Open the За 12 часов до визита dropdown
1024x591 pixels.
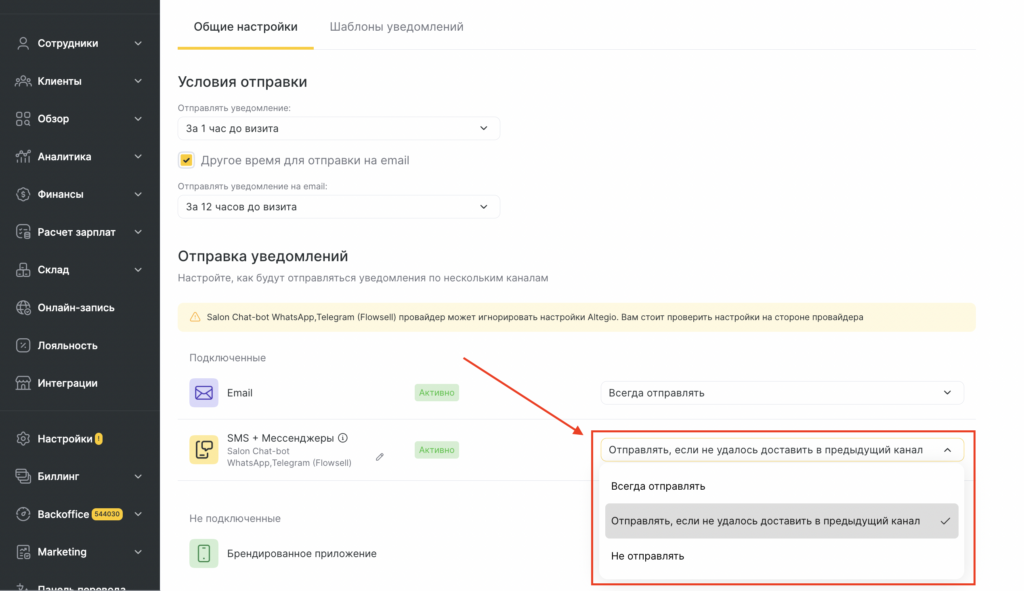tap(338, 207)
